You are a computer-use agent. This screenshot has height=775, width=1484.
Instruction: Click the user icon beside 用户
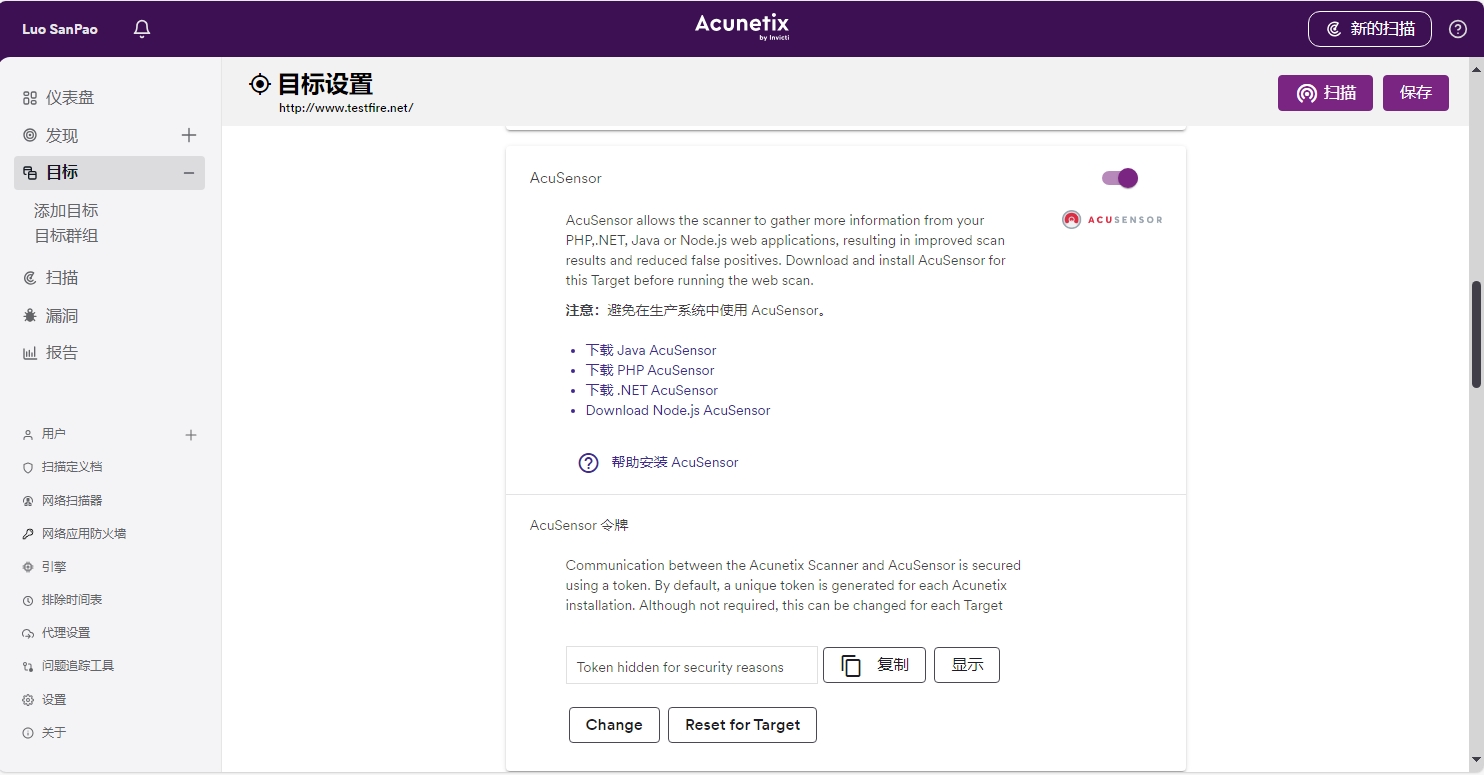(28, 435)
